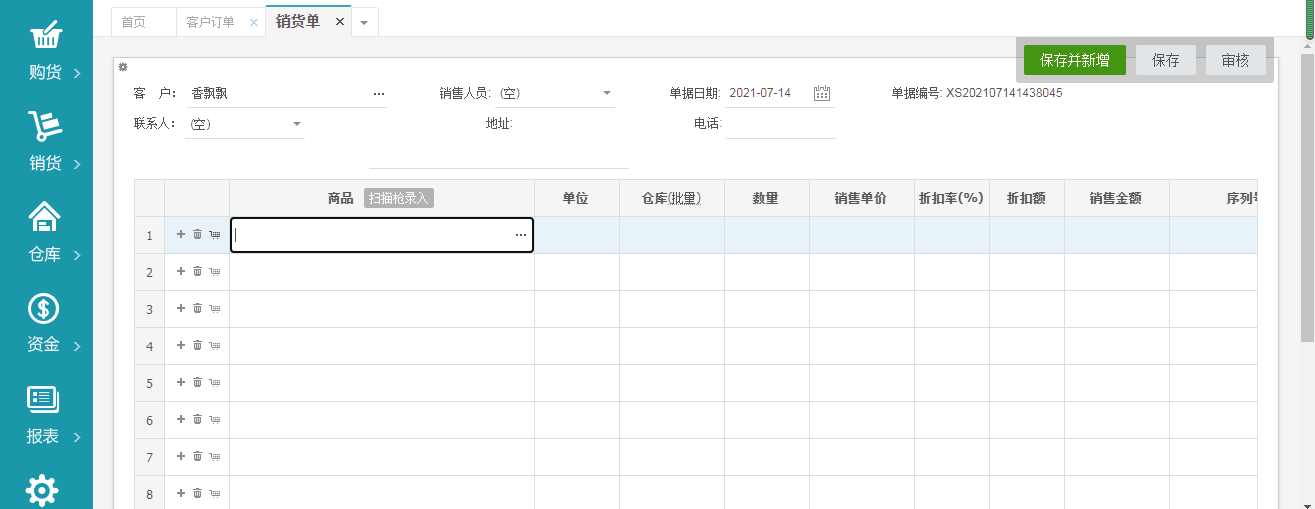Click the product lookup ellipsis in row 1
The image size is (1315, 509).
(x=521, y=235)
